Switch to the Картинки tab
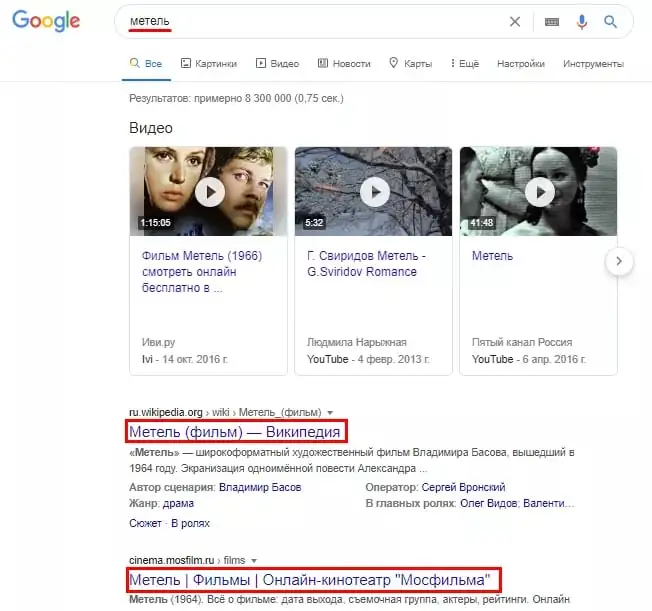Screen dimensions: 652x611 tap(209, 64)
